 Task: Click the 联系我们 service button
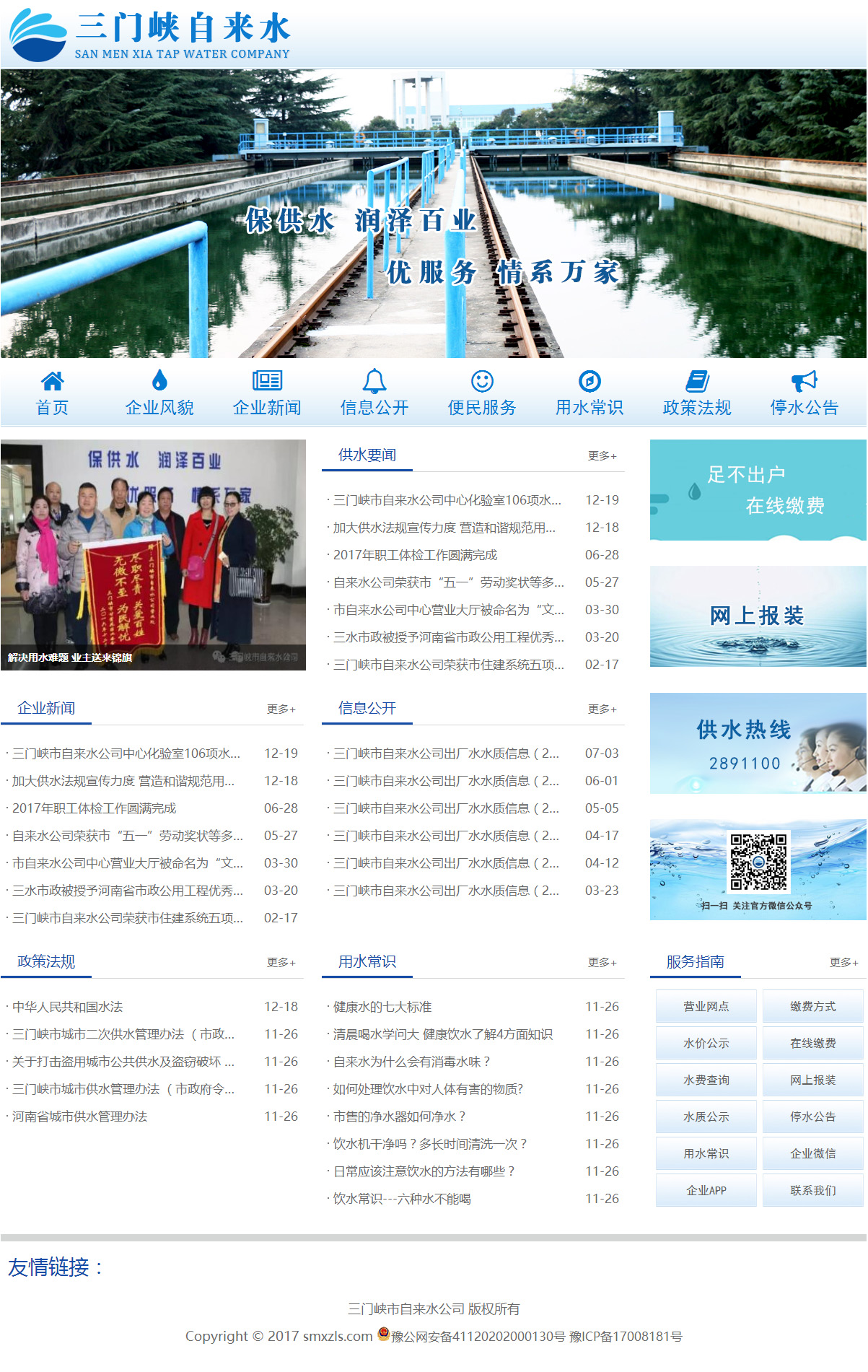pyautogui.click(x=812, y=1191)
